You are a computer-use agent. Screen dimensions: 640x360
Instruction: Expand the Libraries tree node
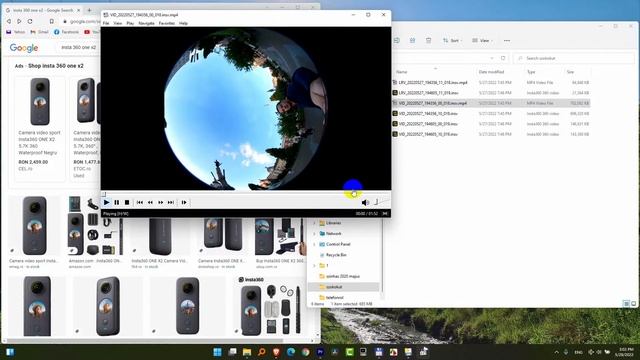coord(314,223)
